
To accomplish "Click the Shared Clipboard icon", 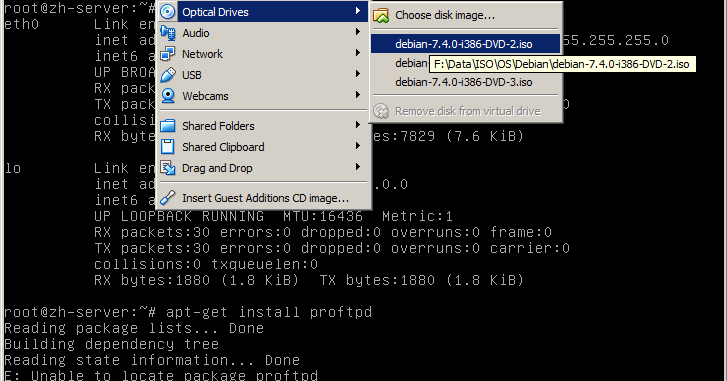I will pos(167,146).
